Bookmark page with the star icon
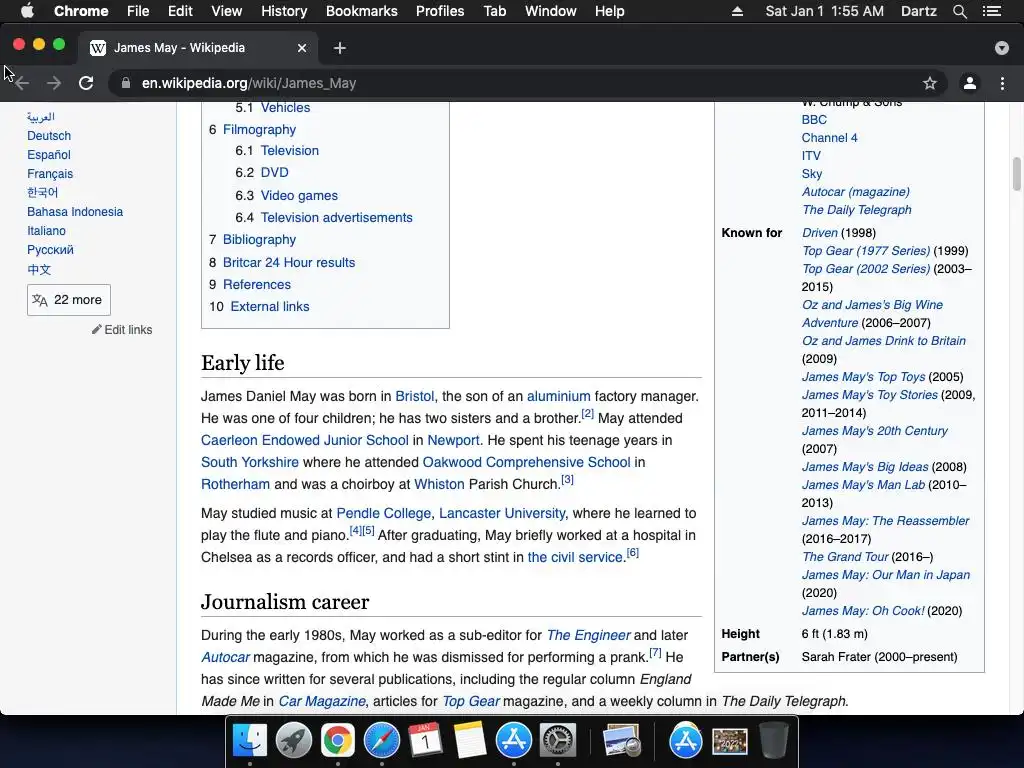Screen dimensions: 1024x768 930,83
